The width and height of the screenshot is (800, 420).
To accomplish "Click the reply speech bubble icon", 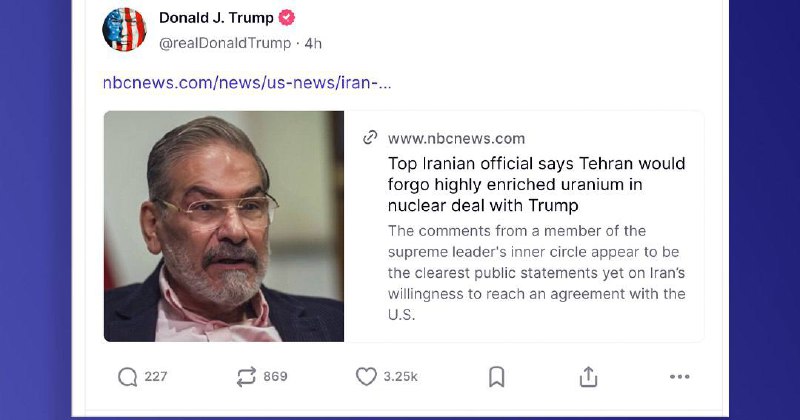I will point(127,377).
